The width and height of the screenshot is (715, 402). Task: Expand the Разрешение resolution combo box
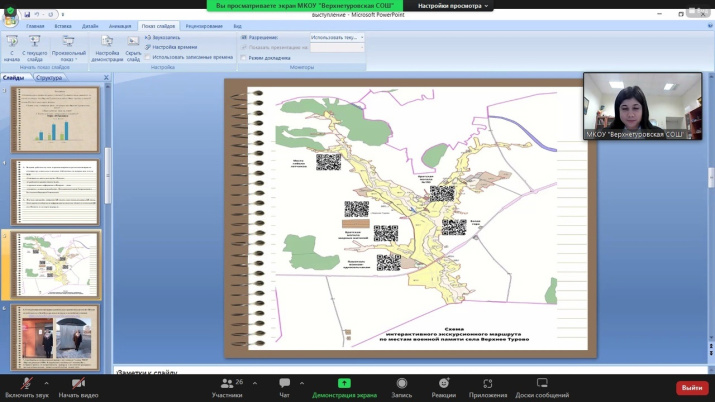(x=361, y=37)
